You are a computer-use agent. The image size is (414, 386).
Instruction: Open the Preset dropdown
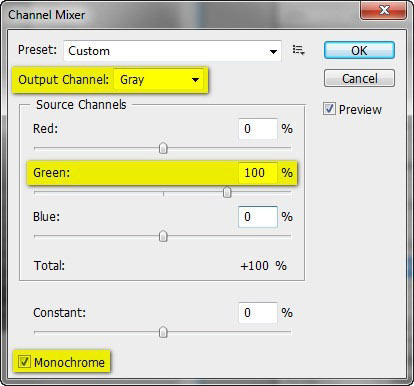click(x=172, y=51)
